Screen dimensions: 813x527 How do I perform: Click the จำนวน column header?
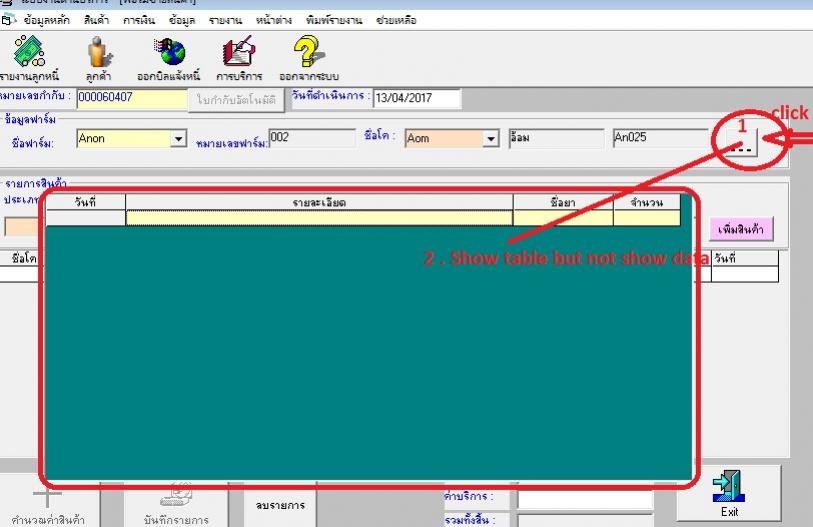[x=647, y=202]
